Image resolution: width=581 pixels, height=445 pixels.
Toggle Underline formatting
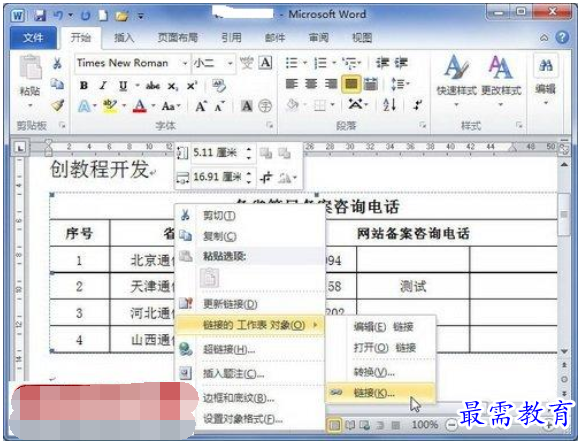point(123,86)
